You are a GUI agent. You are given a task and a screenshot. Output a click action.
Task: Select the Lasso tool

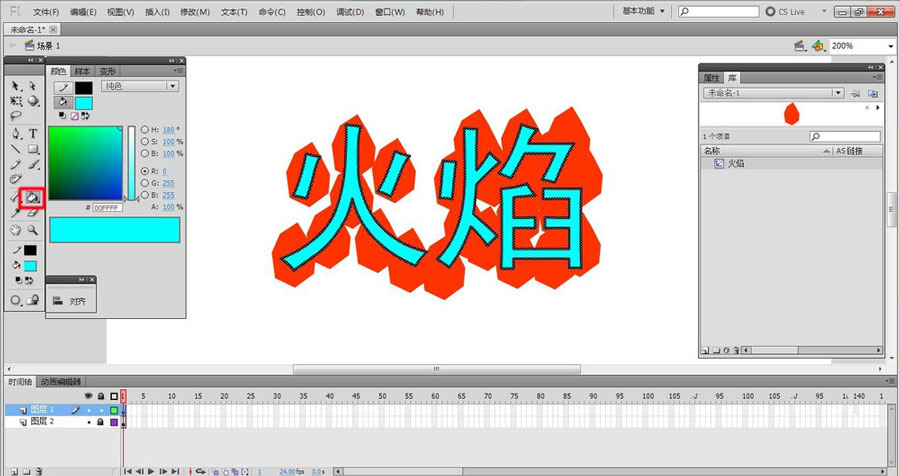[x=16, y=117]
